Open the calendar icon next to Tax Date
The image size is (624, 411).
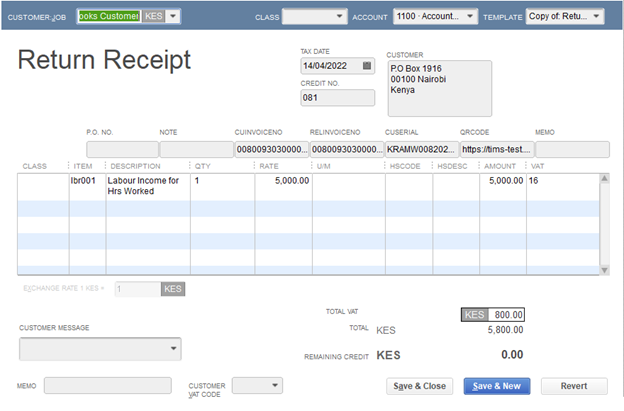[x=367, y=67]
